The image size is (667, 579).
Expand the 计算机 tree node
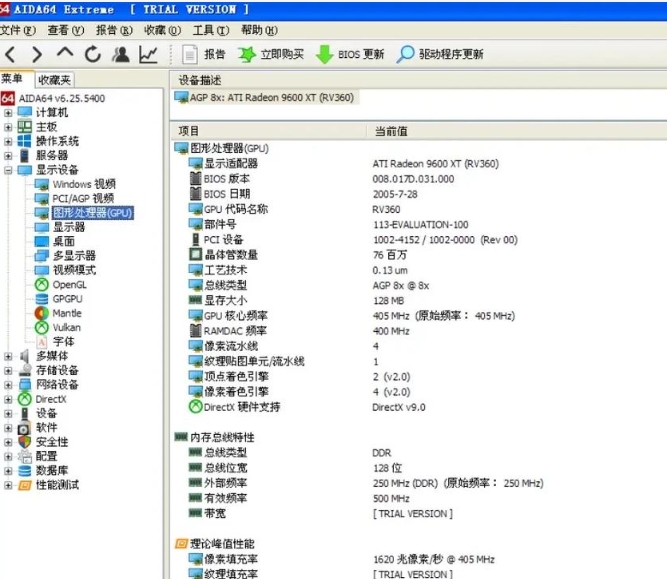(9, 113)
